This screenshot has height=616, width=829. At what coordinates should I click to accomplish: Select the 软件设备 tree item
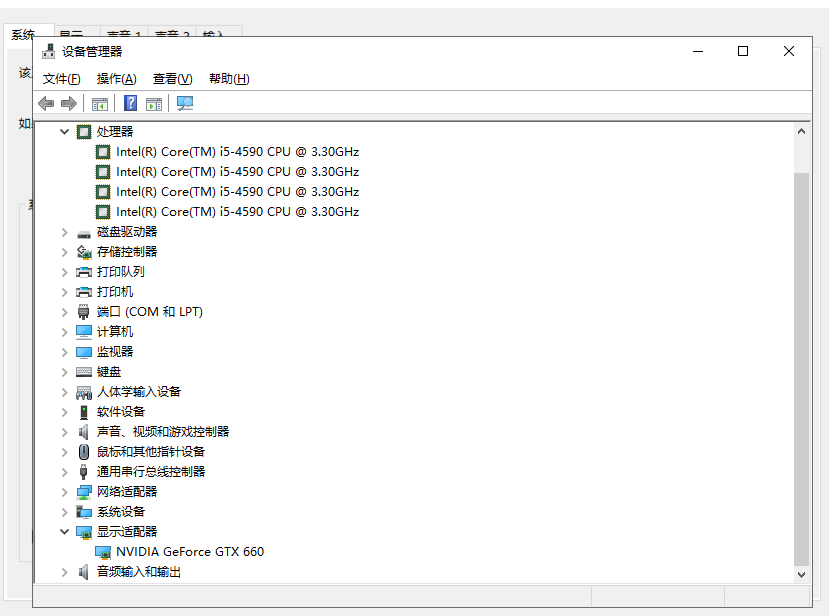tap(121, 412)
